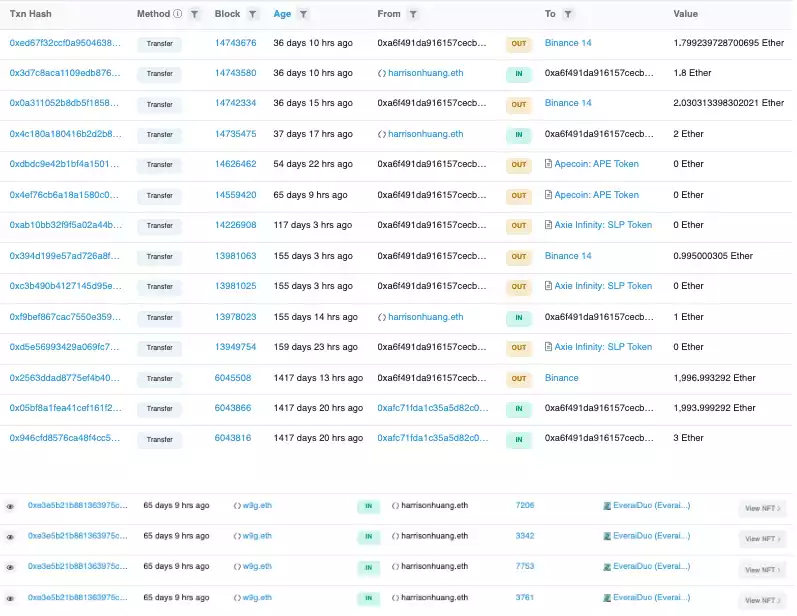The height and width of the screenshot is (616, 797).
Task: Open transaction 0x4c180a180416b2d2b8
Action: pyautogui.click(x=66, y=134)
